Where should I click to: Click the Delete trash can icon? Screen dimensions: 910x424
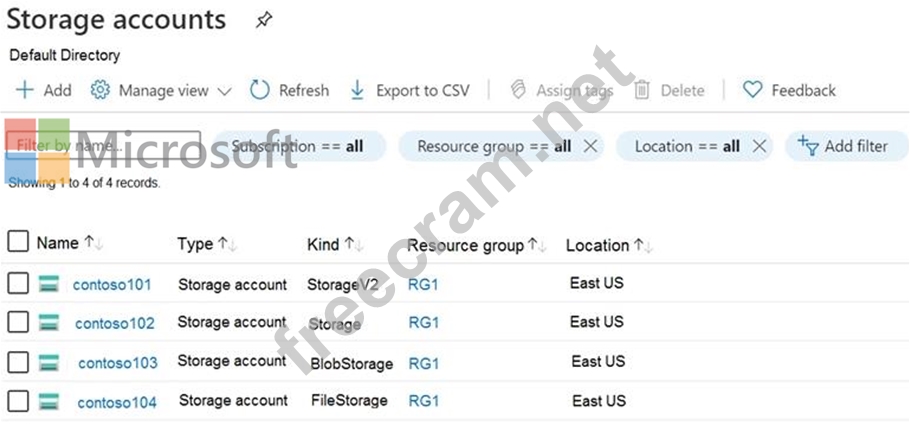642,90
